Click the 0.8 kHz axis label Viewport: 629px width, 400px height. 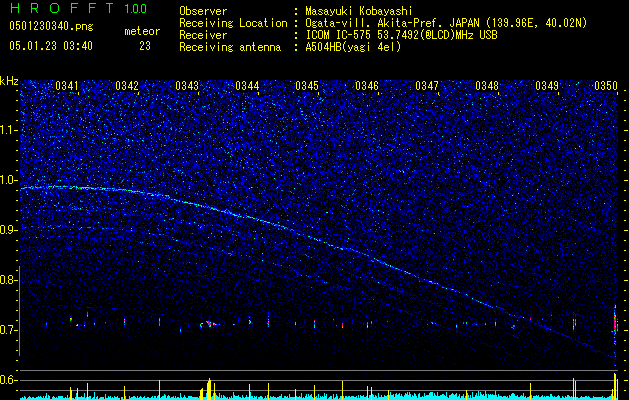click(9, 280)
